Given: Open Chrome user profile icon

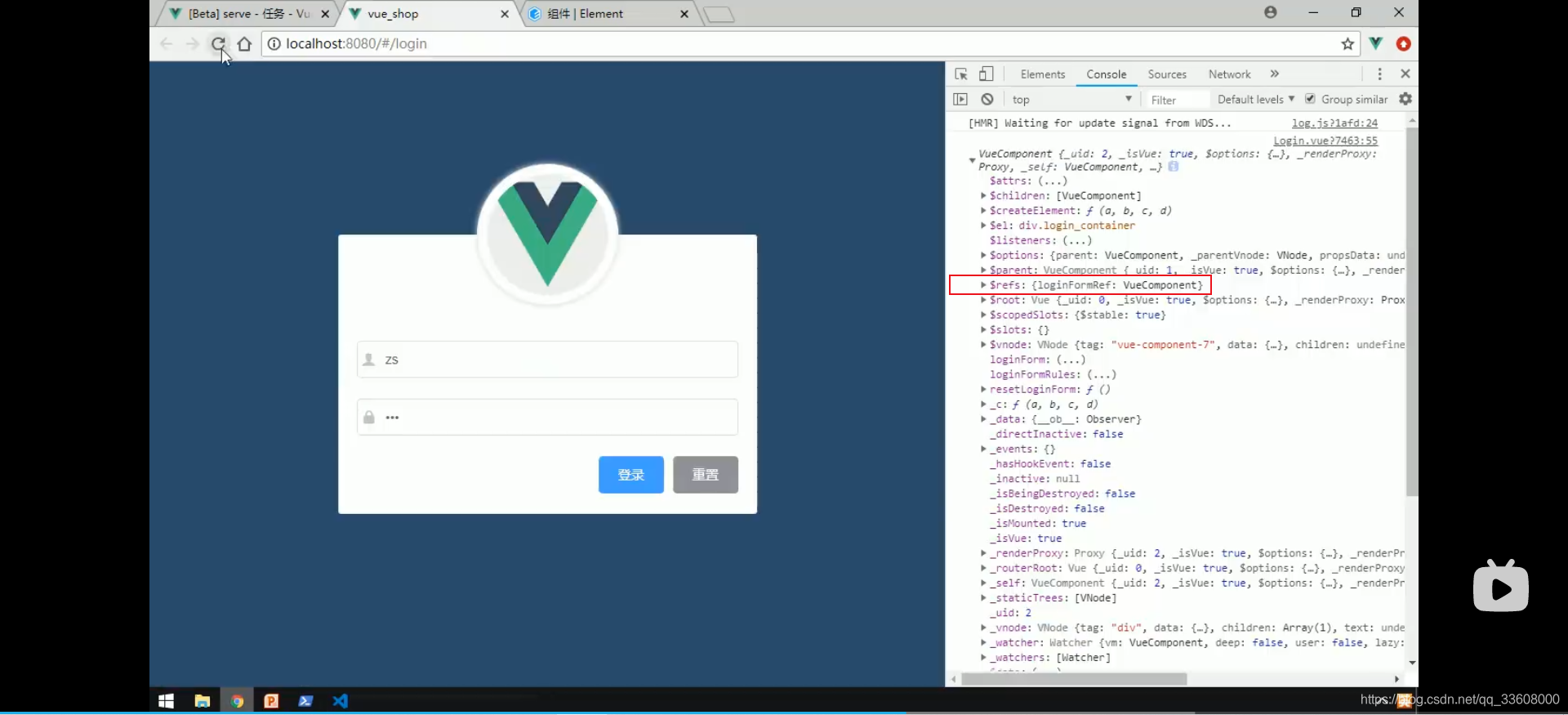Looking at the screenshot, I should [x=1270, y=12].
